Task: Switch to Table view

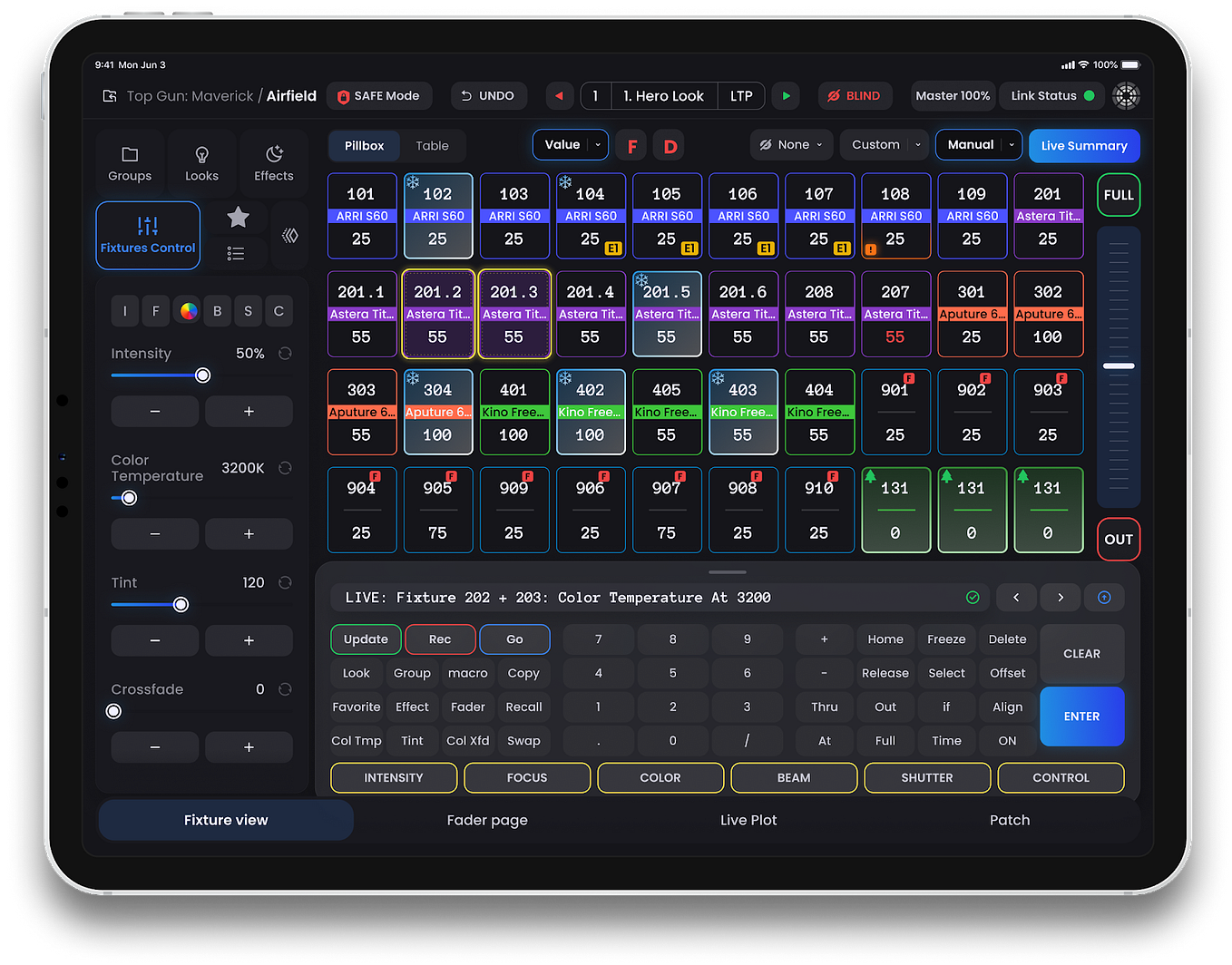Action: [x=432, y=146]
